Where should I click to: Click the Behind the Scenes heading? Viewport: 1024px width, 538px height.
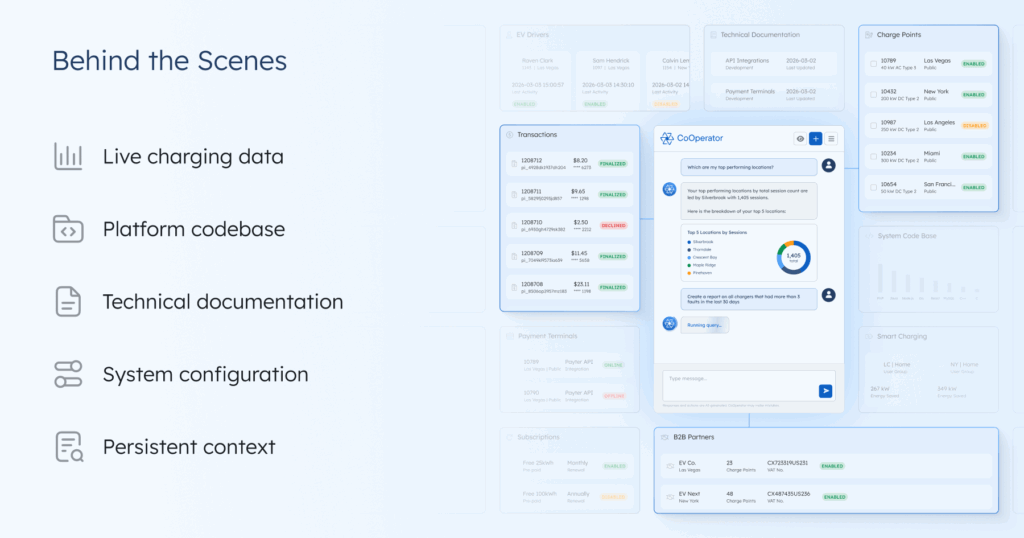pyautogui.click(x=170, y=61)
